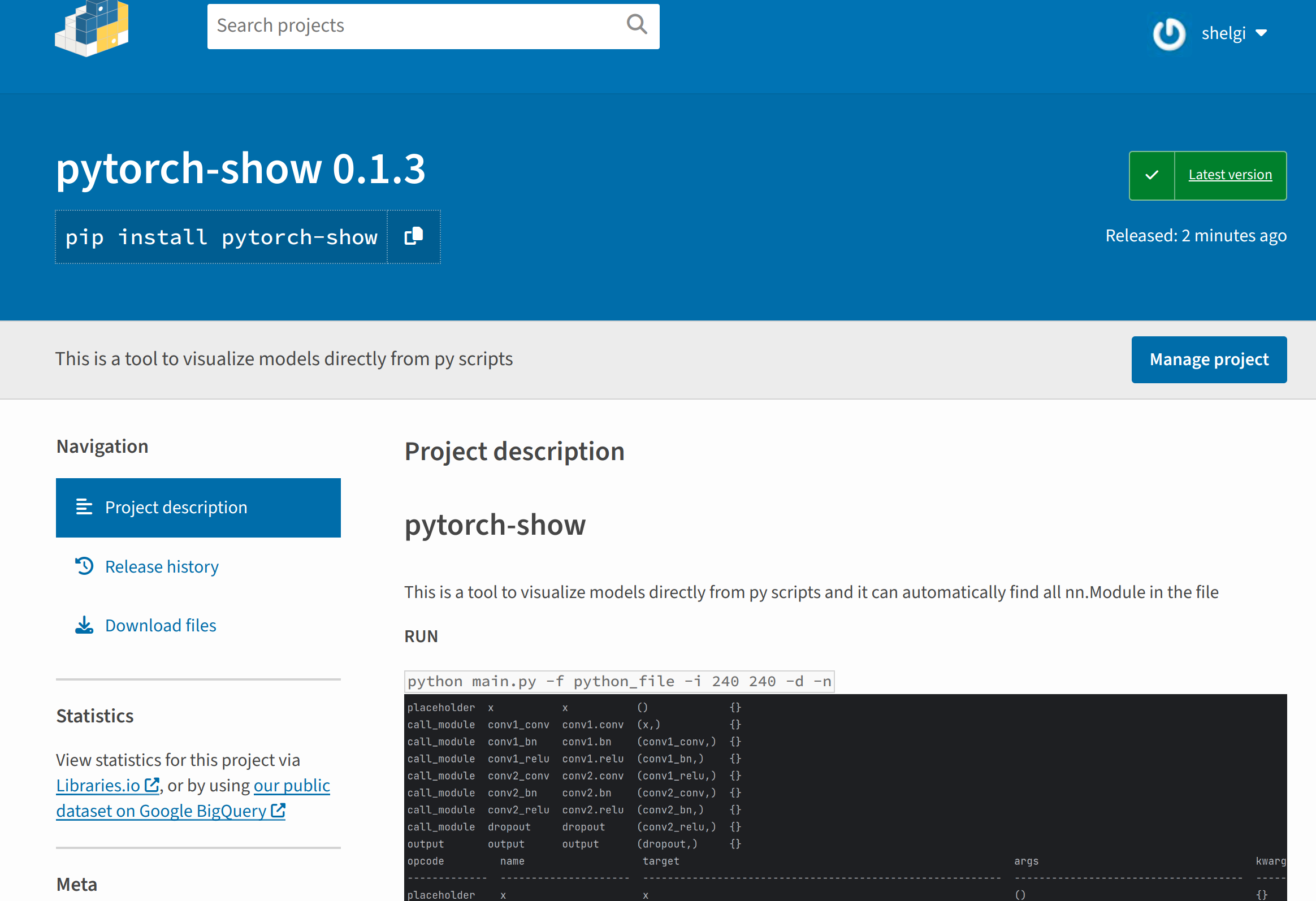The width and height of the screenshot is (1316, 901).
Task: Click the summary text about visualizing models
Action: coord(284,359)
